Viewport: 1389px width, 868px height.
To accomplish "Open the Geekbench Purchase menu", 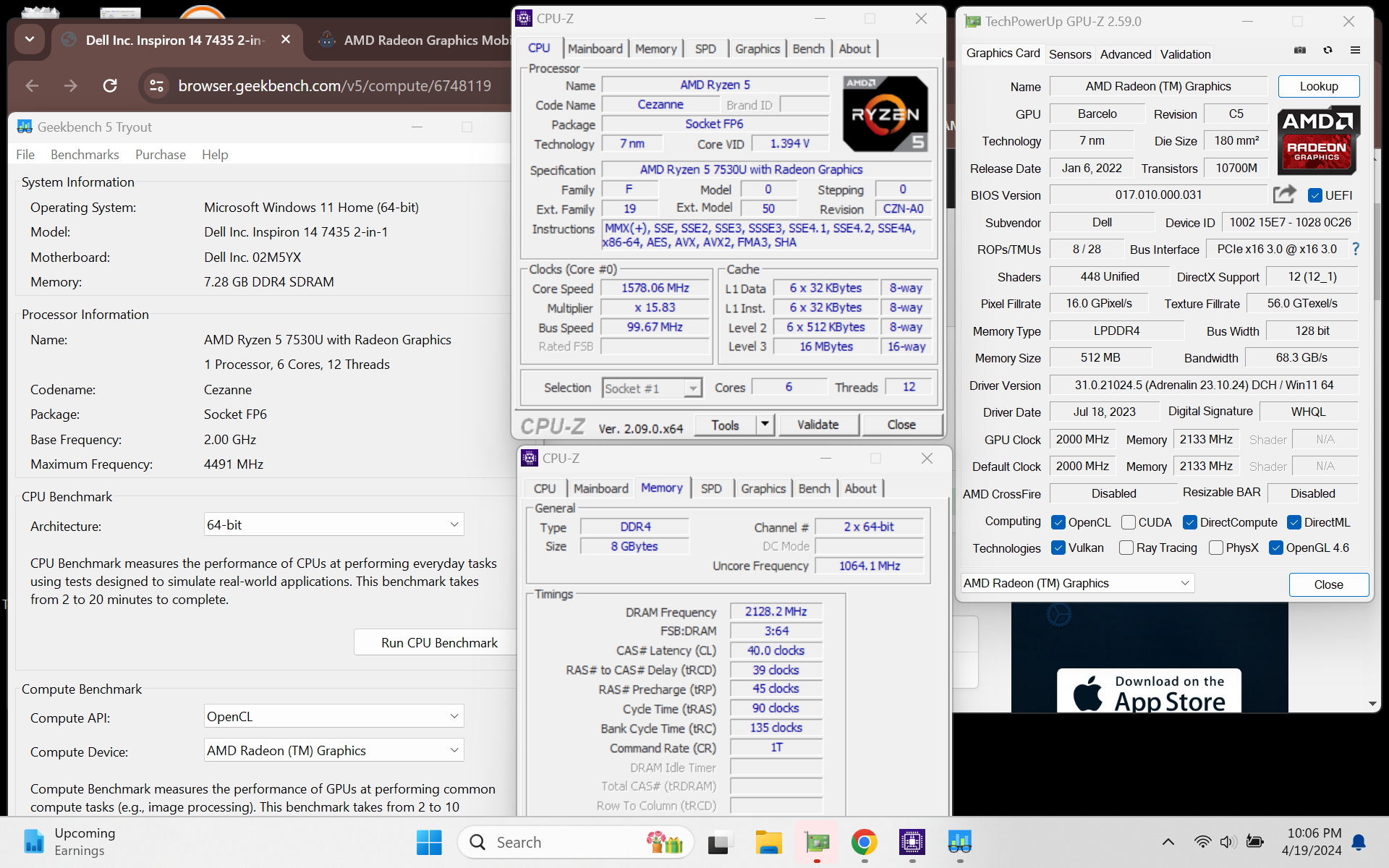I will (161, 154).
